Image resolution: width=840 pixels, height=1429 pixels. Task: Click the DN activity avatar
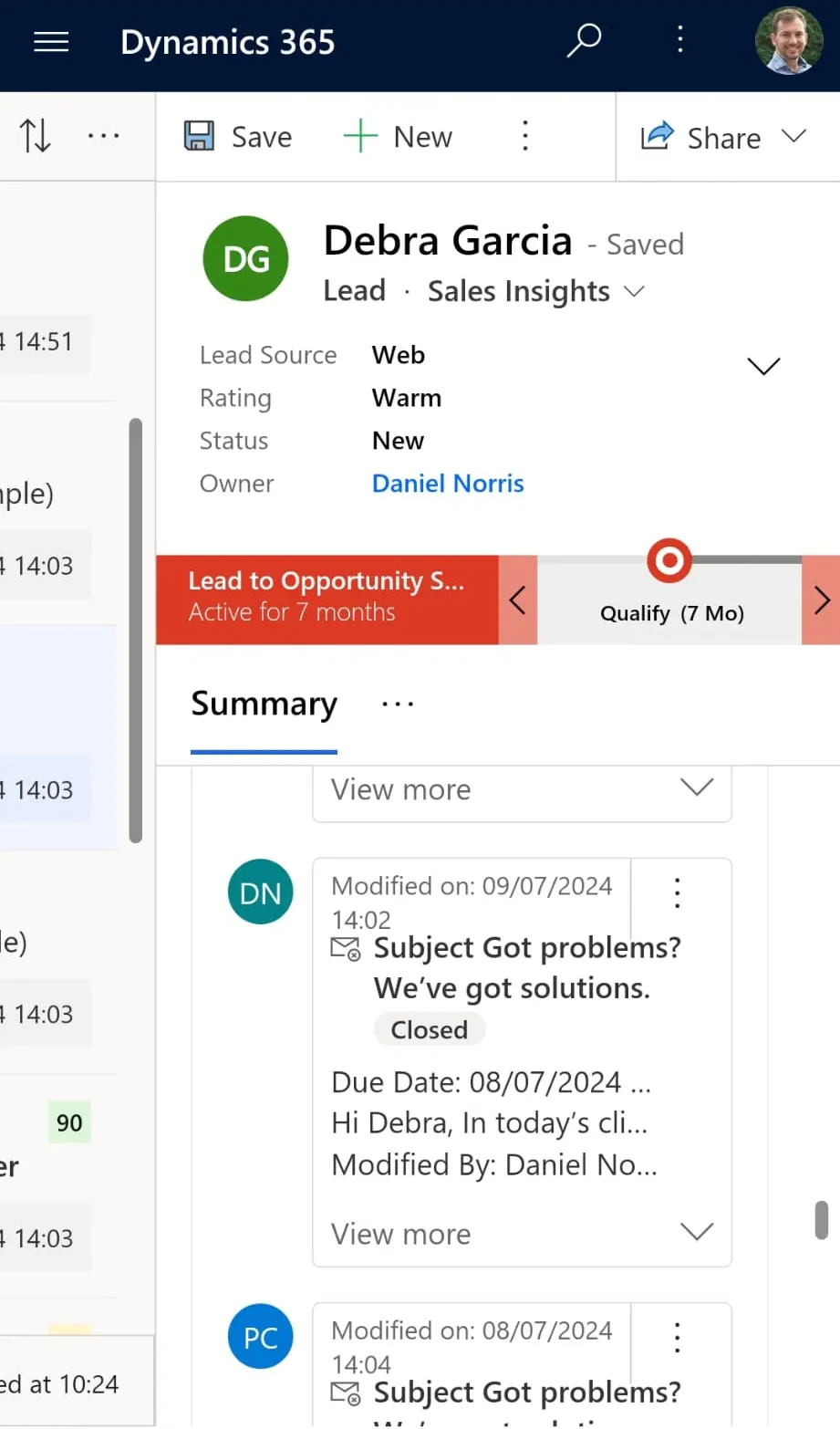[x=261, y=892]
